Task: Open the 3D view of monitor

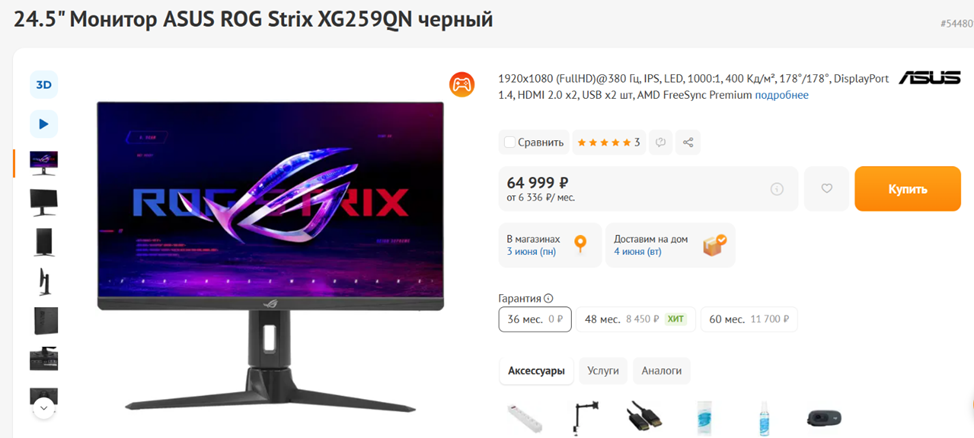Action: [x=43, y=84]
